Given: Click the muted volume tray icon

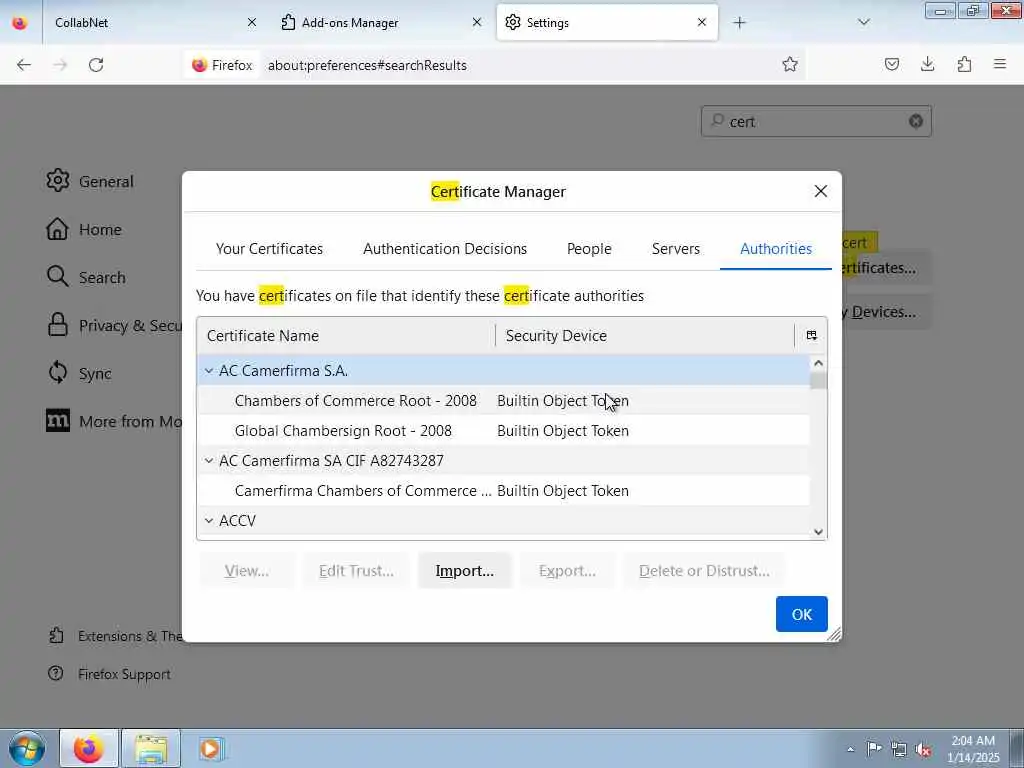Looking at the screenshot, I should click(923, 749).
